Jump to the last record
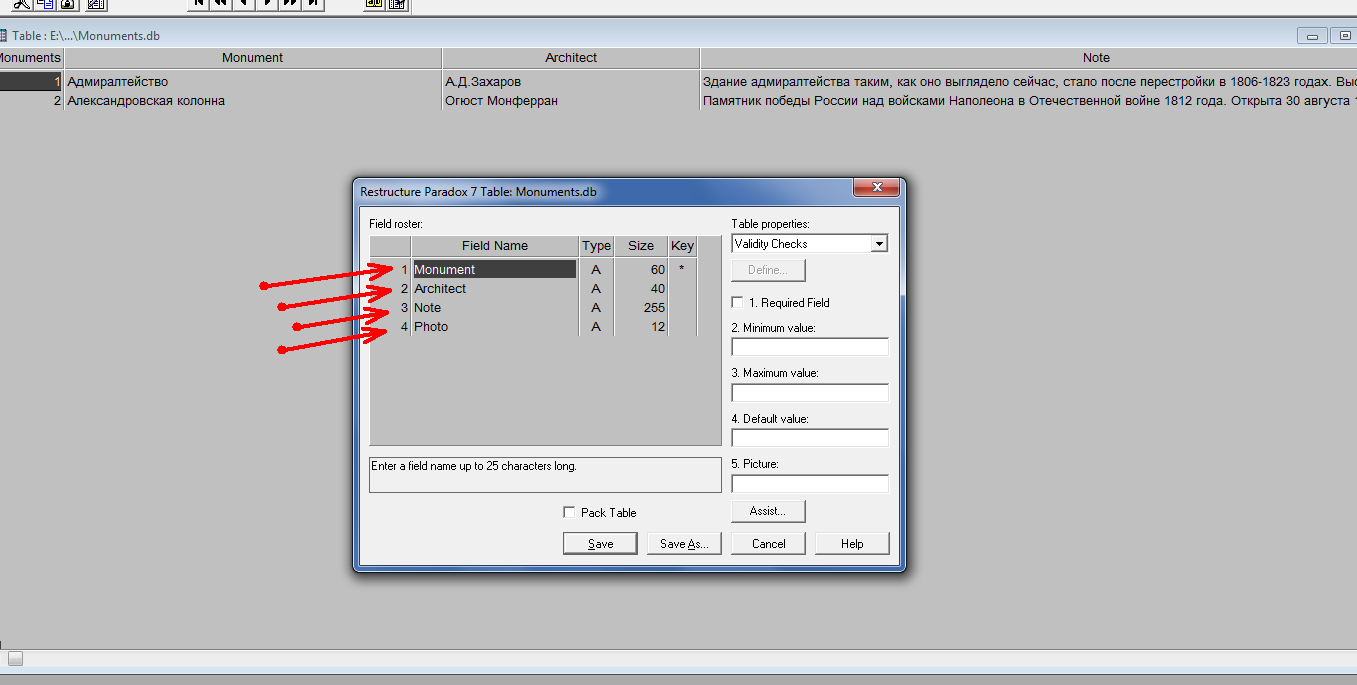The image size is (1357, 685). [x=313, y=4]
